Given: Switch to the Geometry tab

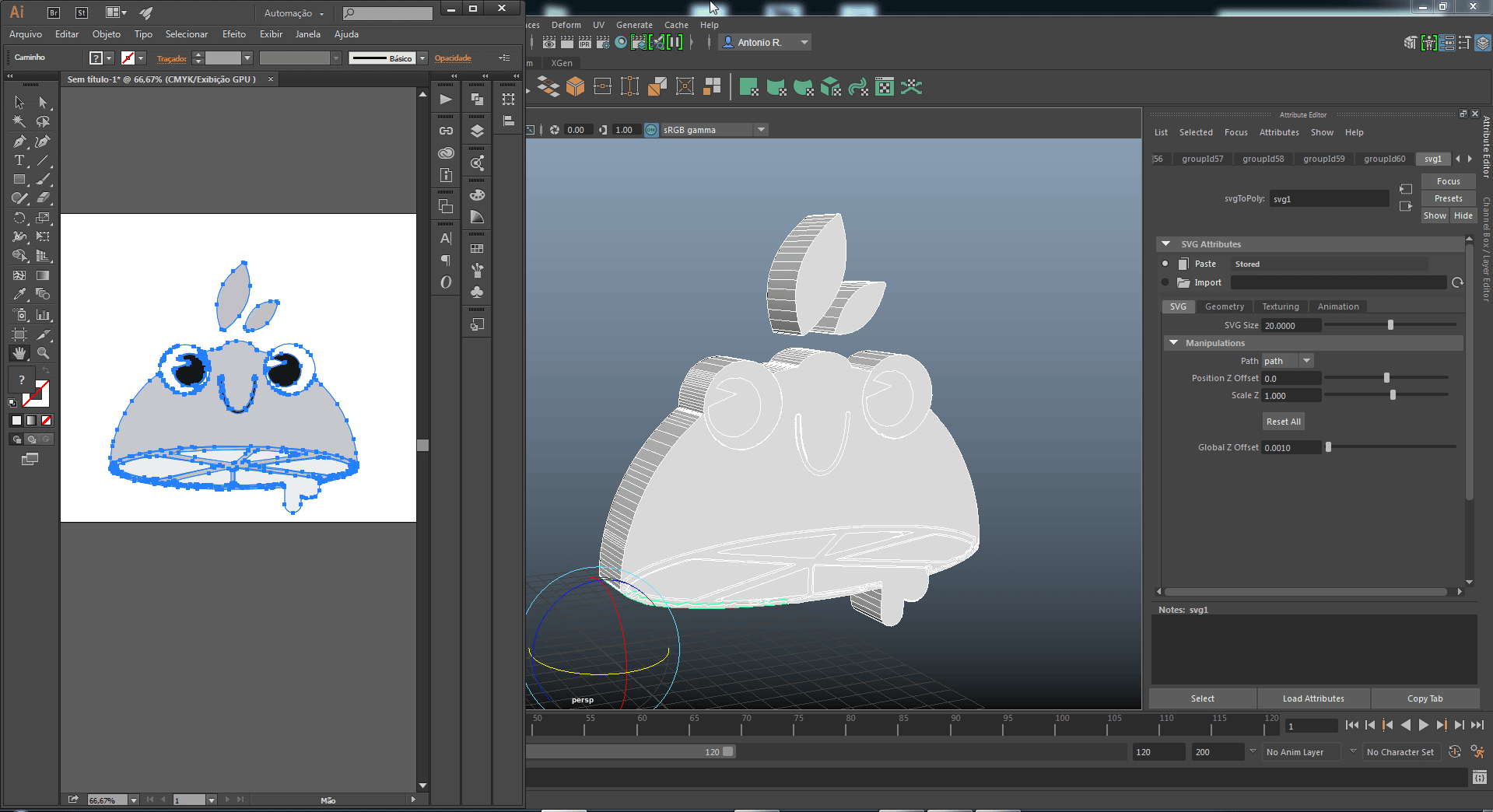Looking at the screenshot, I should coord(1224,306).
